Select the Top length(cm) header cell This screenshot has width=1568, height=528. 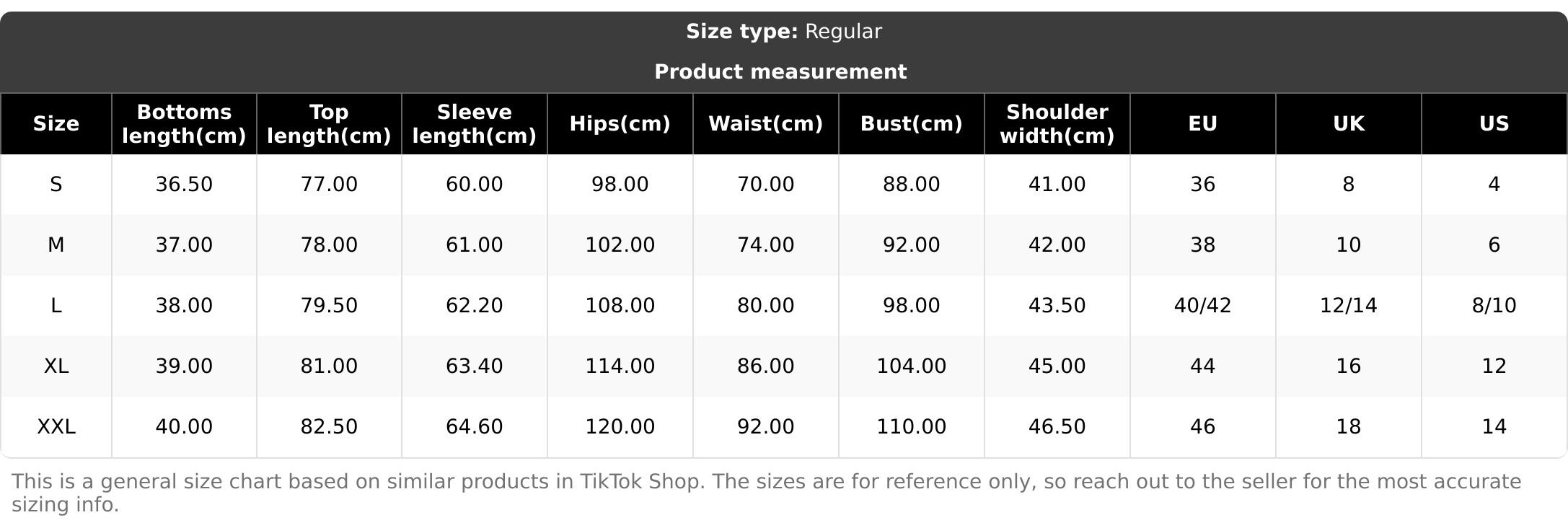(329, 124)
